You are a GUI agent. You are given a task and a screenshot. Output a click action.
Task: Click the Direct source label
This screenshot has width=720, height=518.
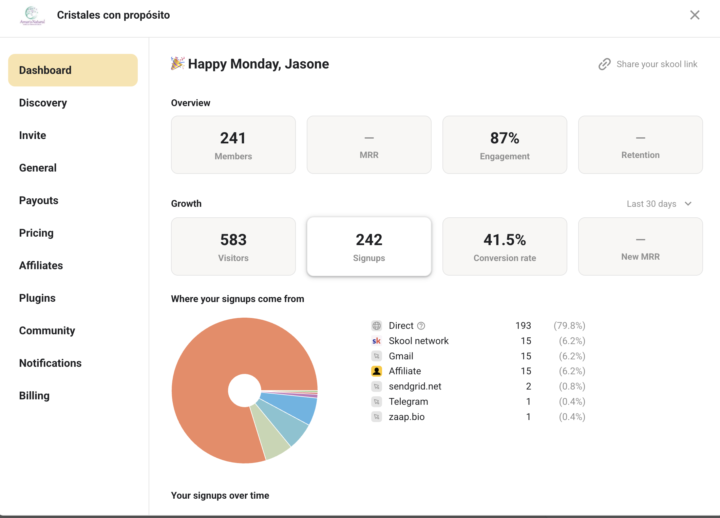(x=401, y=326)
